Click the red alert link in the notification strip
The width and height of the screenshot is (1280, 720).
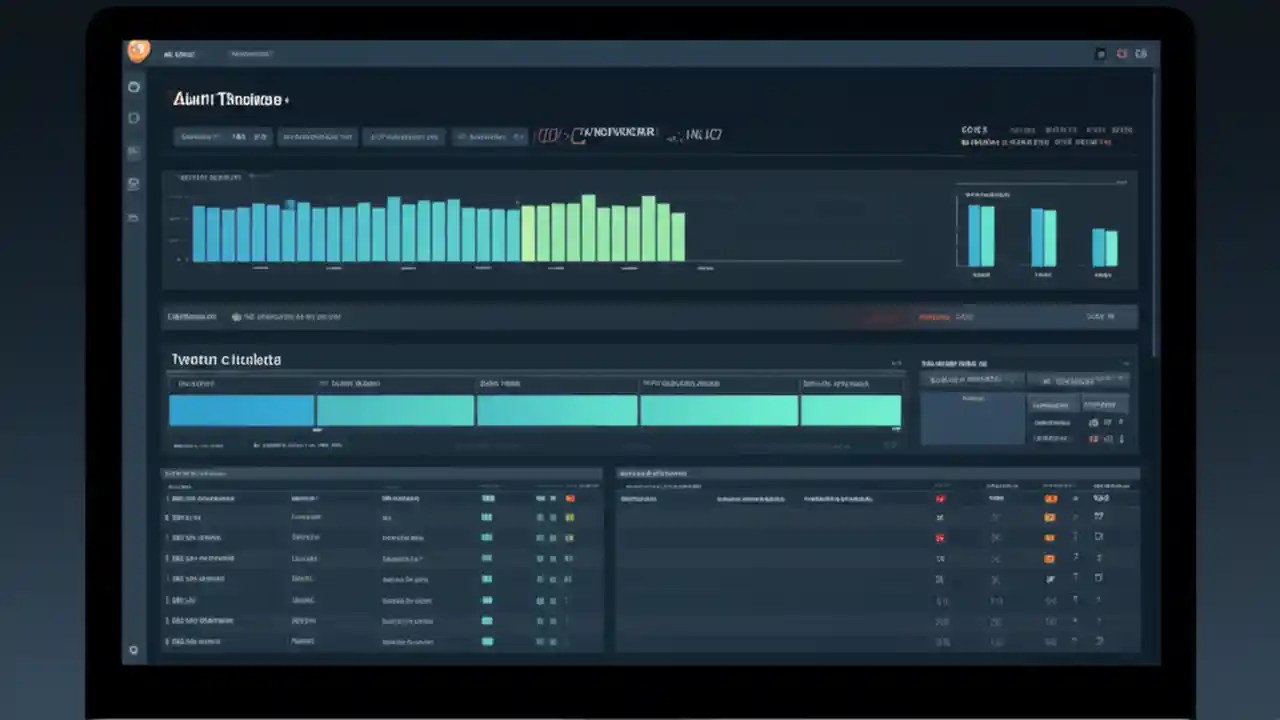coord(935,316)
